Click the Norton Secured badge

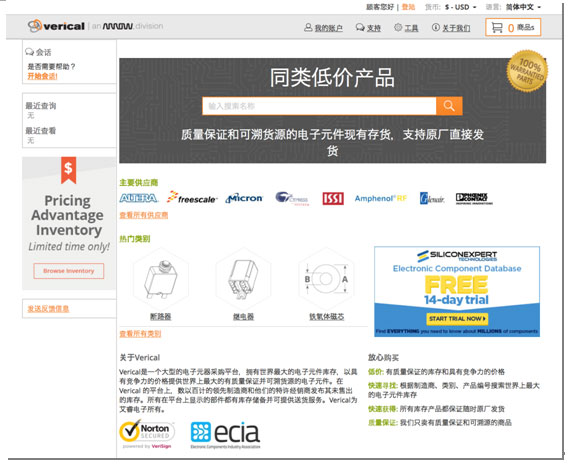147,433
